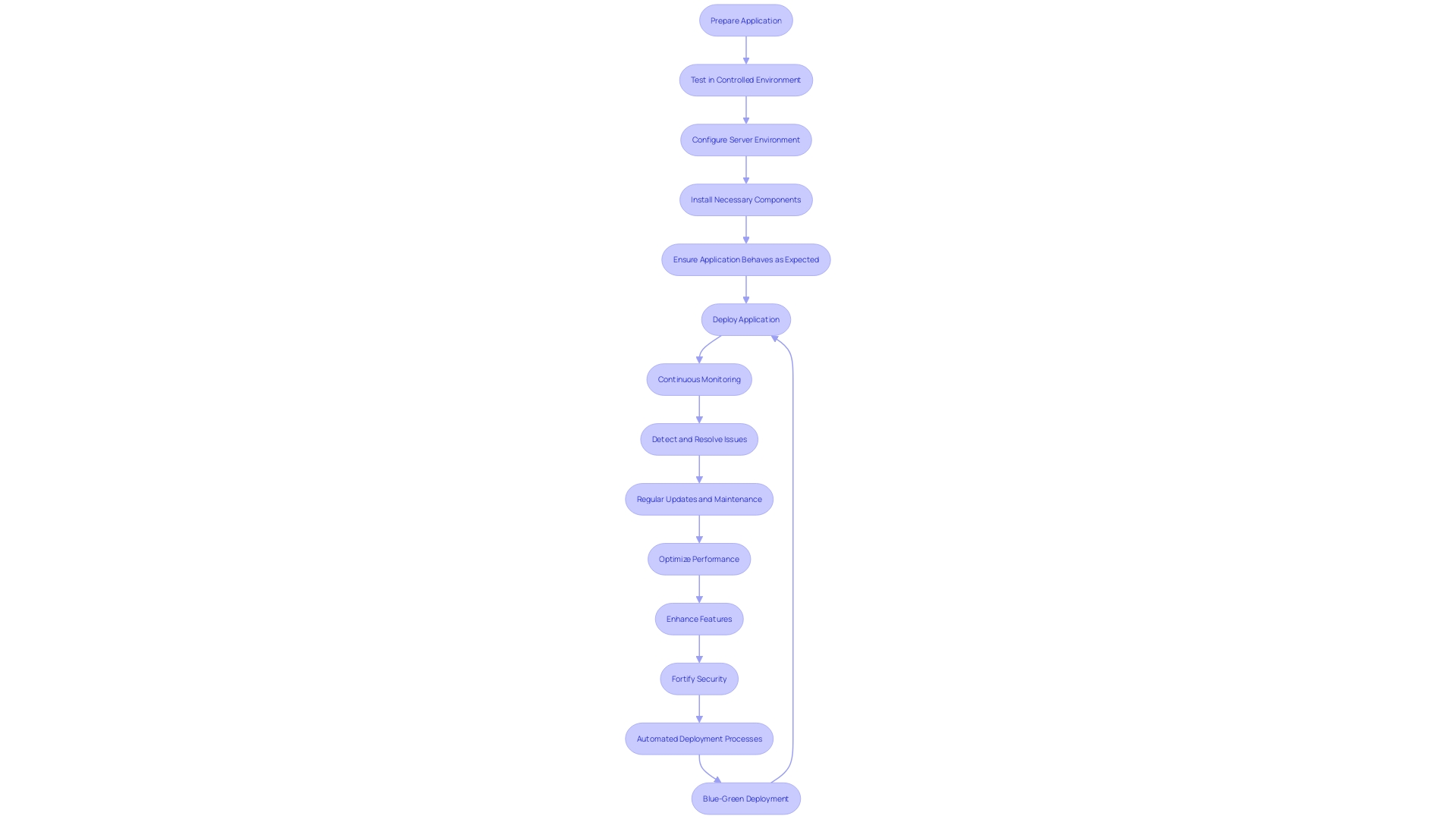
Task: Select the Deploy Application tab
Action: coord(745,318)
